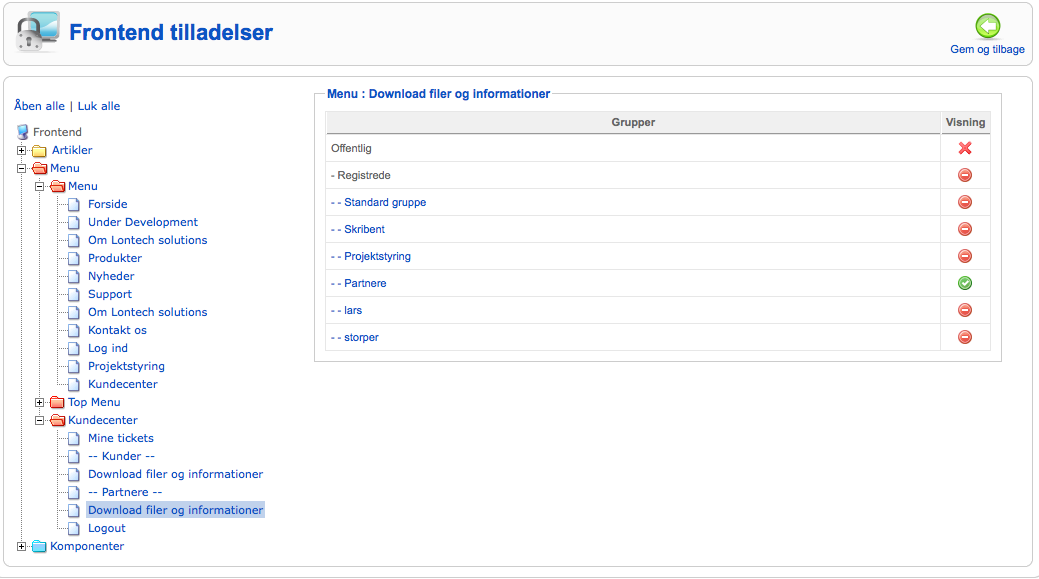Screen dimensions: 1039x579
Task: Click the red Top Menu folder icon
Action: 57,403
